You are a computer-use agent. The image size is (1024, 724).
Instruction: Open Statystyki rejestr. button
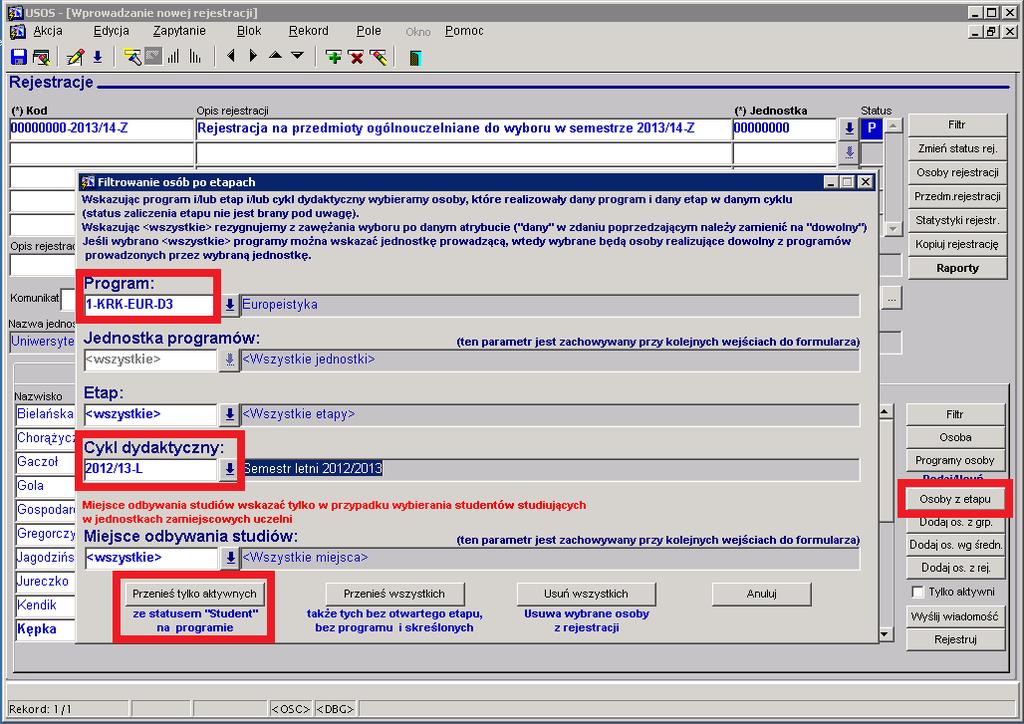pyautogui.click(x=957, y=221)
